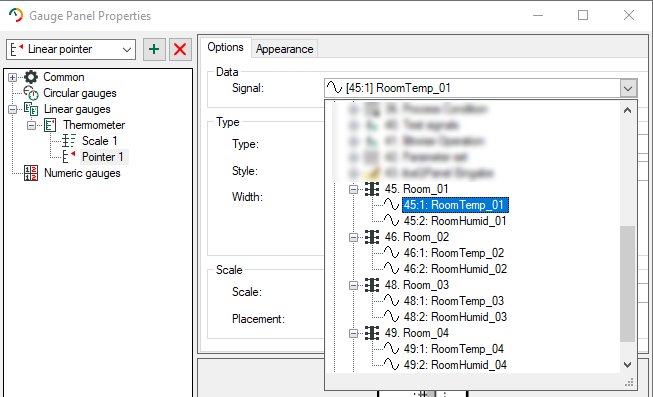Expand the Common tree node
The width and height of the screenshot is (653, 397).
click(x=12, y=77)
